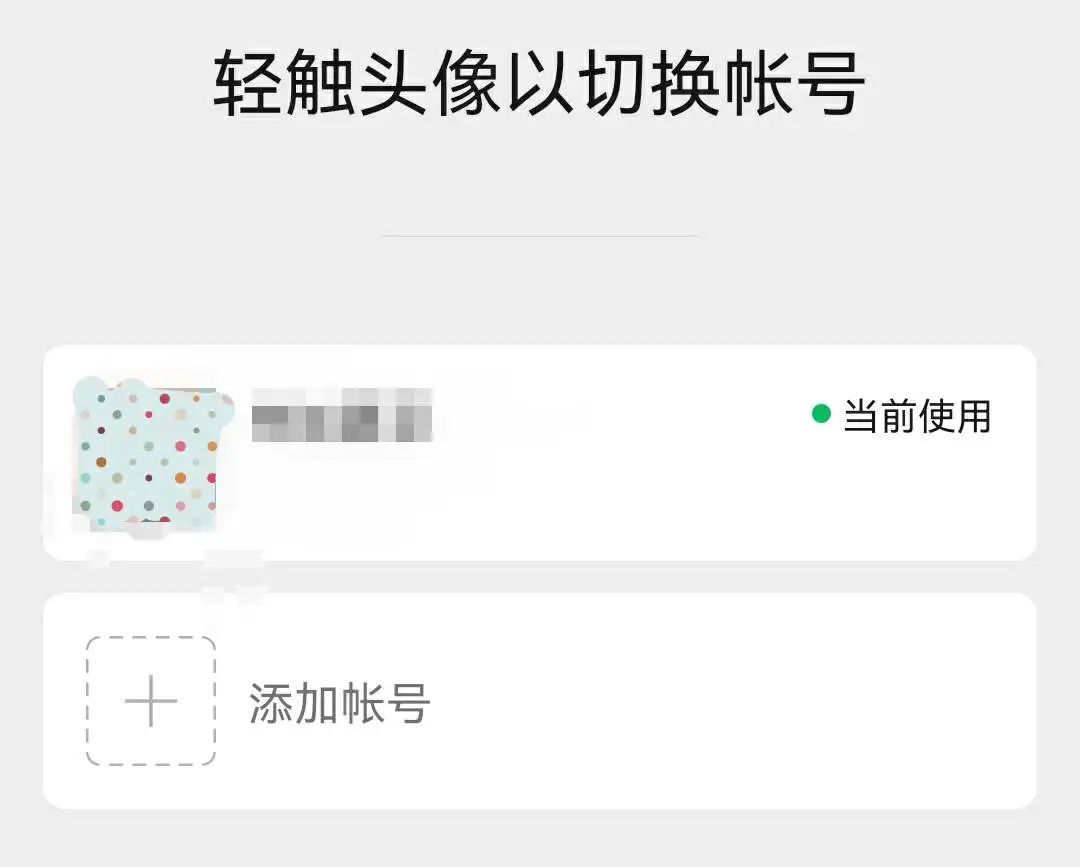Open the 添加帐号 card

540,699
